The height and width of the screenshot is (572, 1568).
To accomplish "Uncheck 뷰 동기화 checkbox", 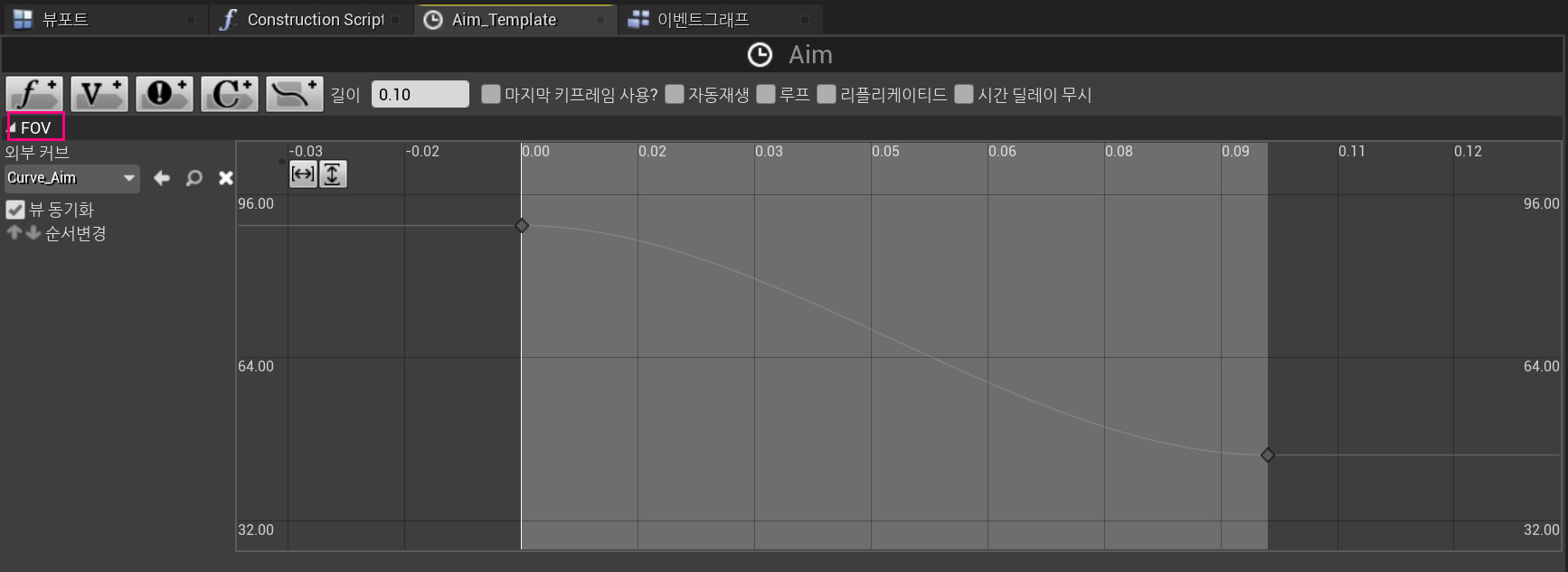I will (15, 210).
